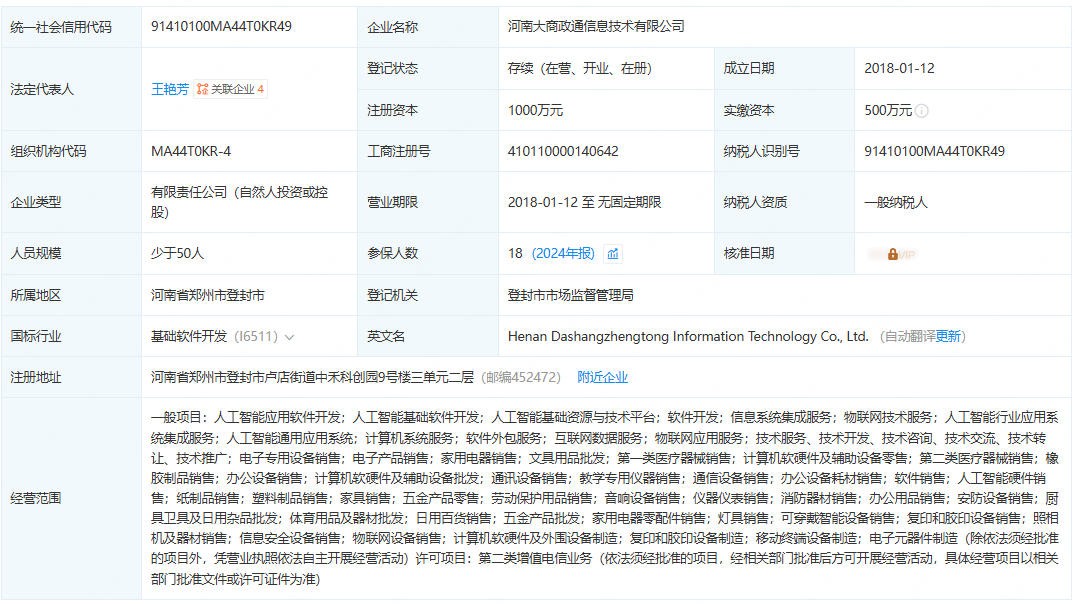Select the taxpayer ID value under 纳税人识别号
The width and height of the screenshot is (1075, 604).
point(934,151)
